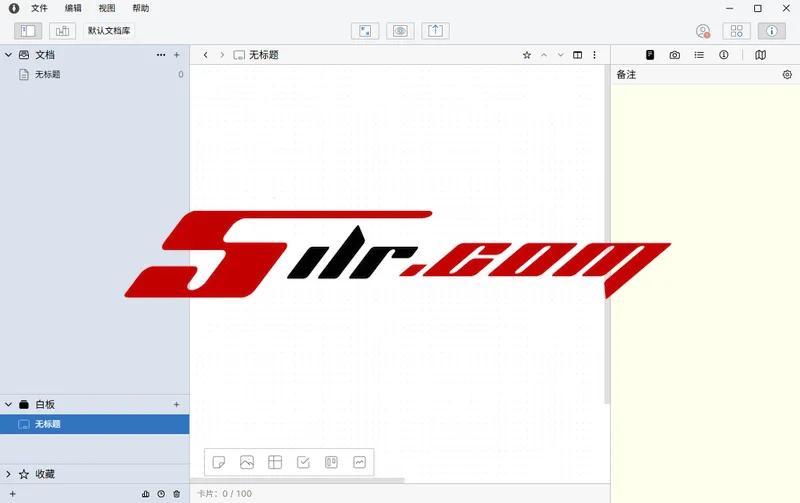Expand the 收藏 favorites section

coord(8,474)
